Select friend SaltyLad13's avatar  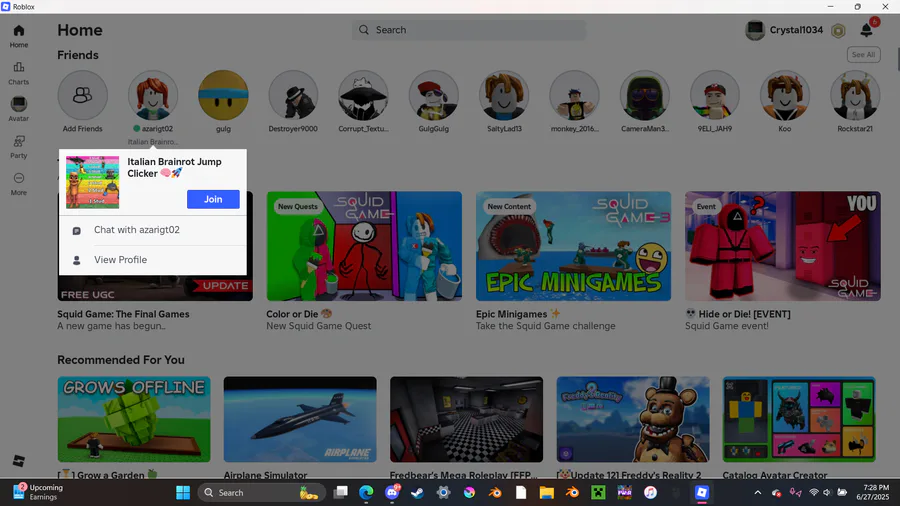coord(504,95)
